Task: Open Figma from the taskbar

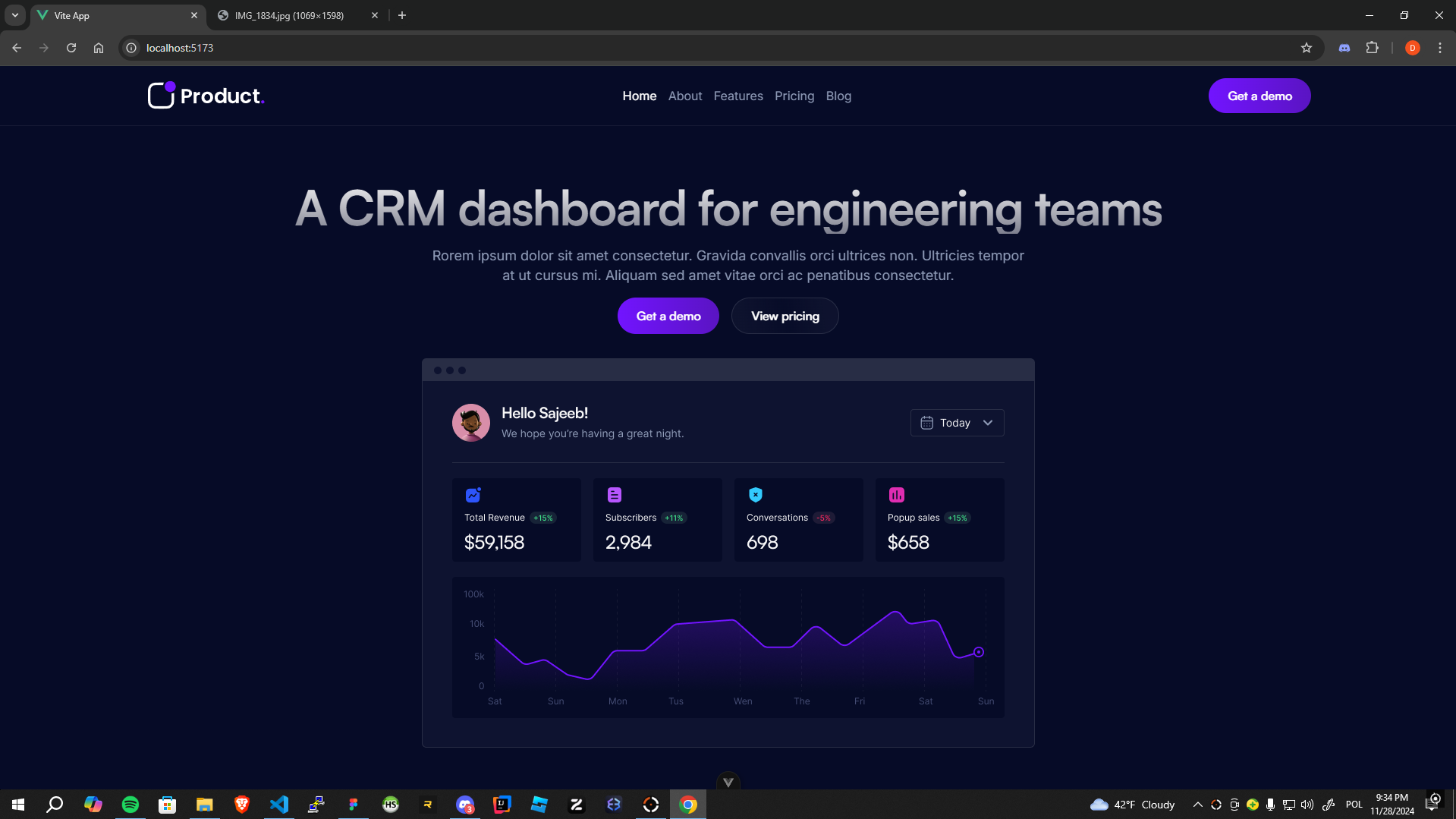Action: (x=353, y=804)
